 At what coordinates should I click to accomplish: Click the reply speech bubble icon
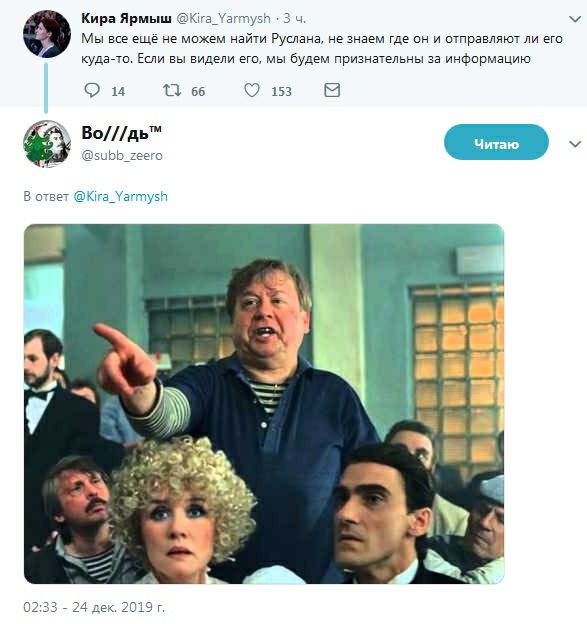[x=92, y=90]
